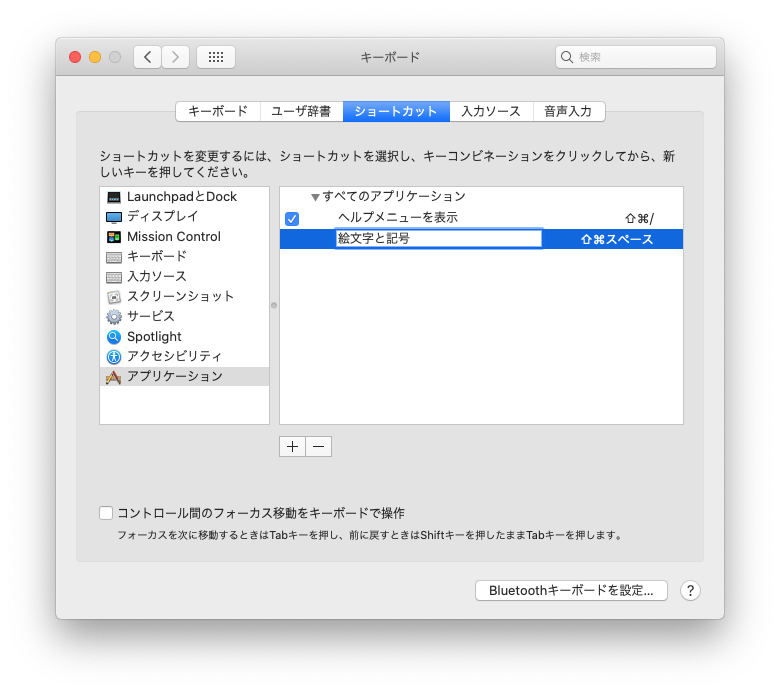Open the 音声入力 tab

pyautogui.click(x=569, y=111)
